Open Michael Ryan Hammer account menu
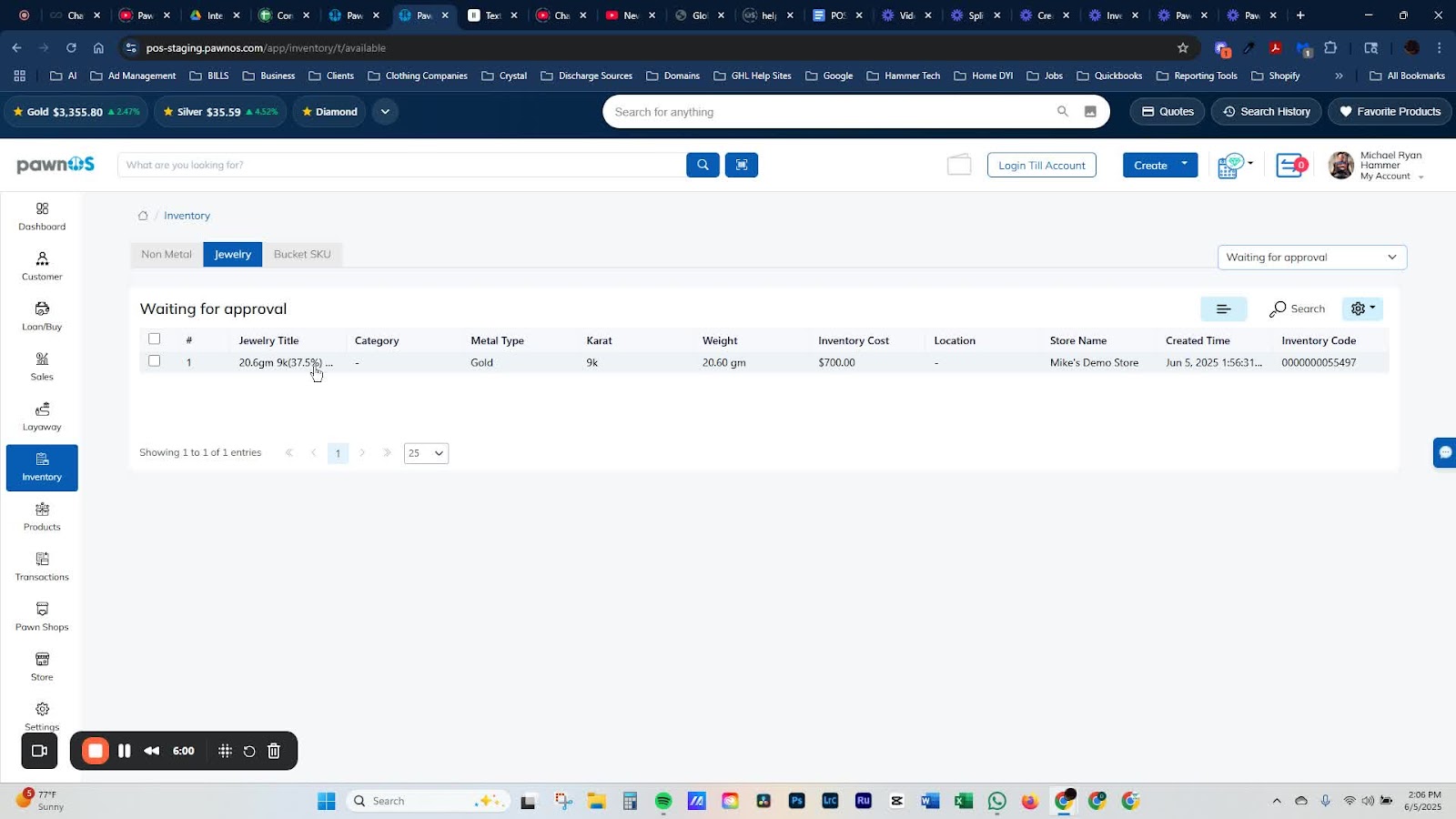 1377,166
